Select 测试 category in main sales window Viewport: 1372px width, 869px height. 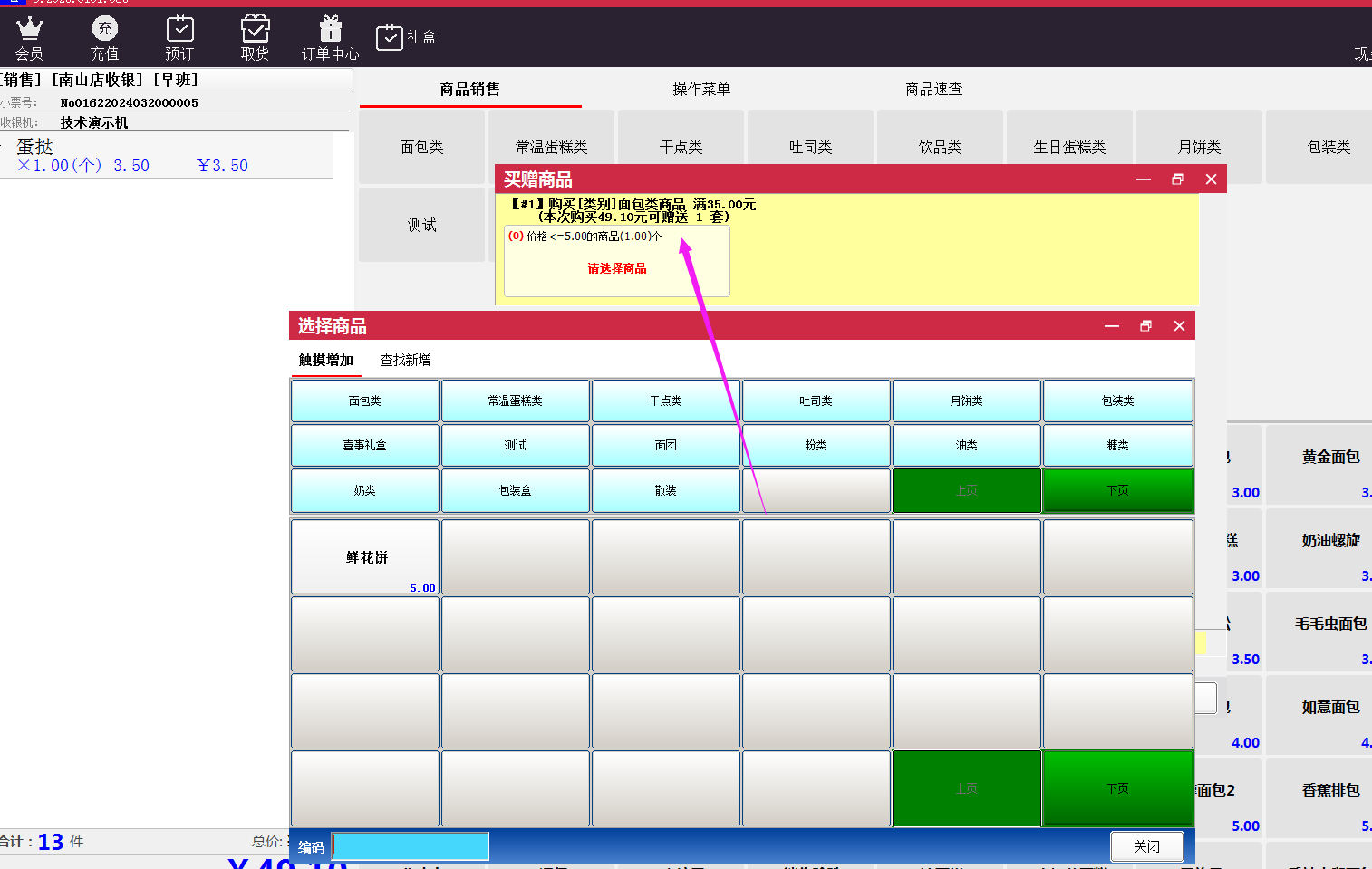click(x=422, y=225)
